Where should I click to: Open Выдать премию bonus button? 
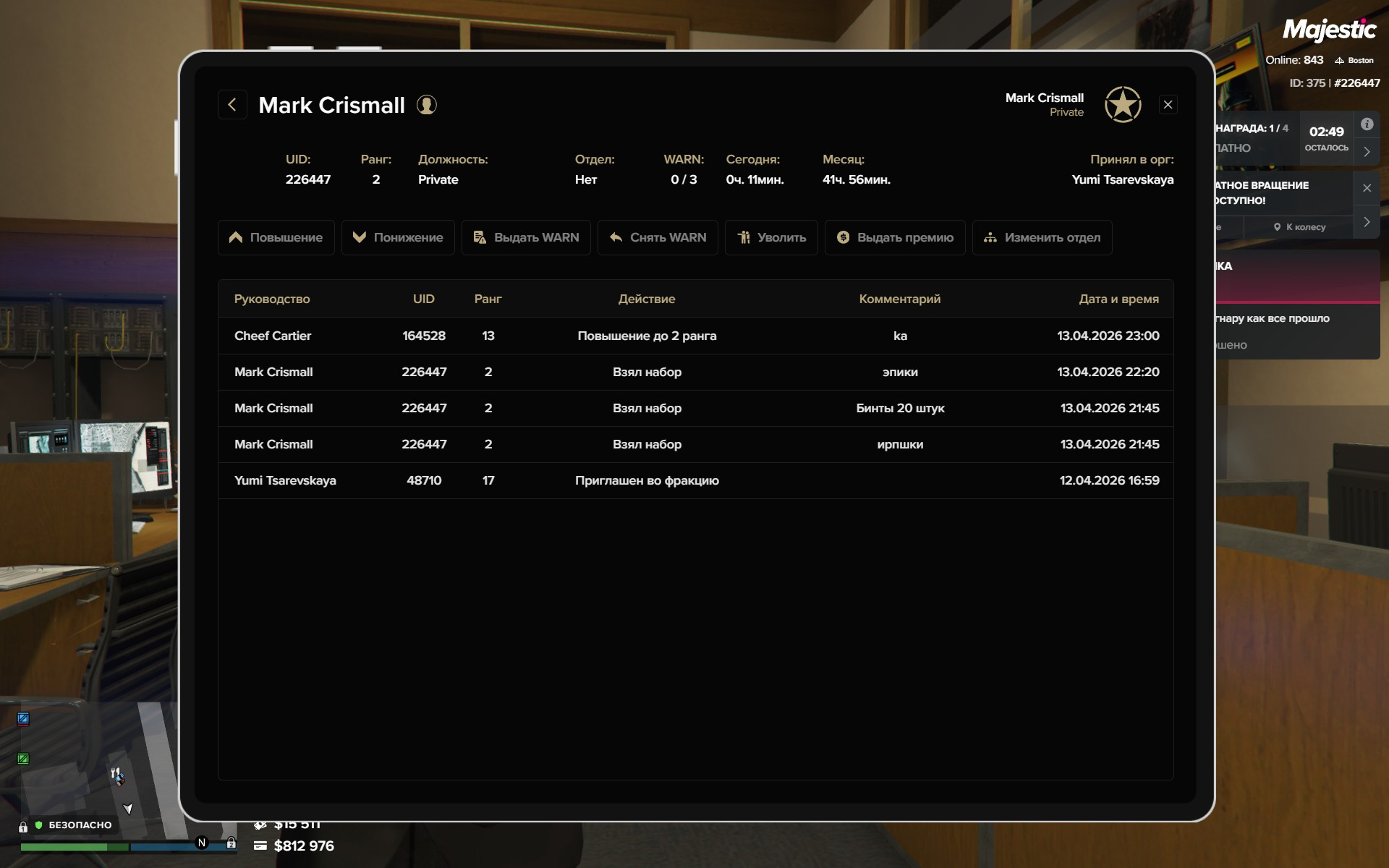pyautogui.click(x=895, y=237)
